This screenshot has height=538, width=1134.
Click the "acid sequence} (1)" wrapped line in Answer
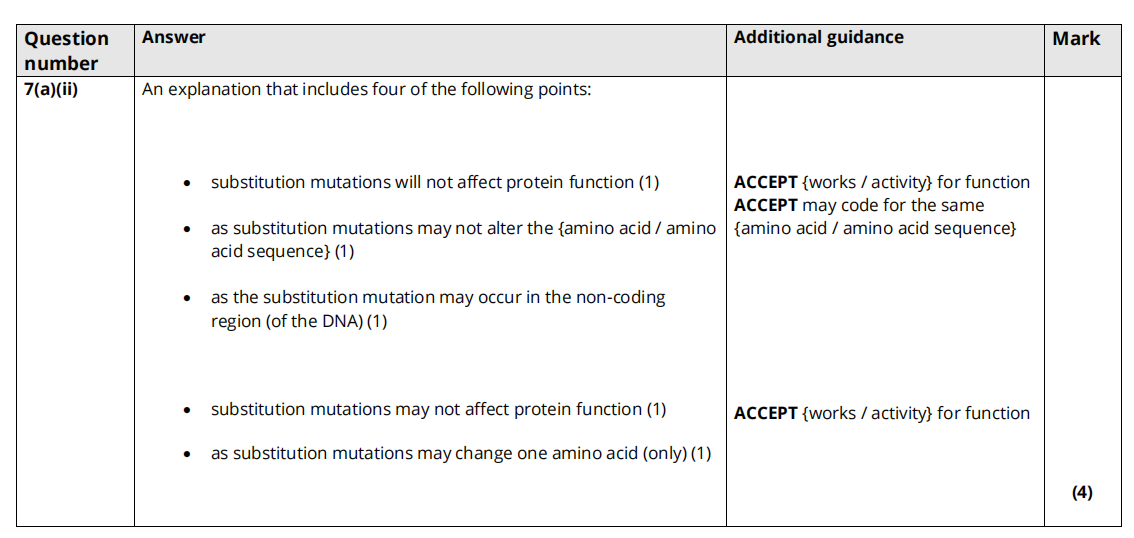[x=282, y=251]
